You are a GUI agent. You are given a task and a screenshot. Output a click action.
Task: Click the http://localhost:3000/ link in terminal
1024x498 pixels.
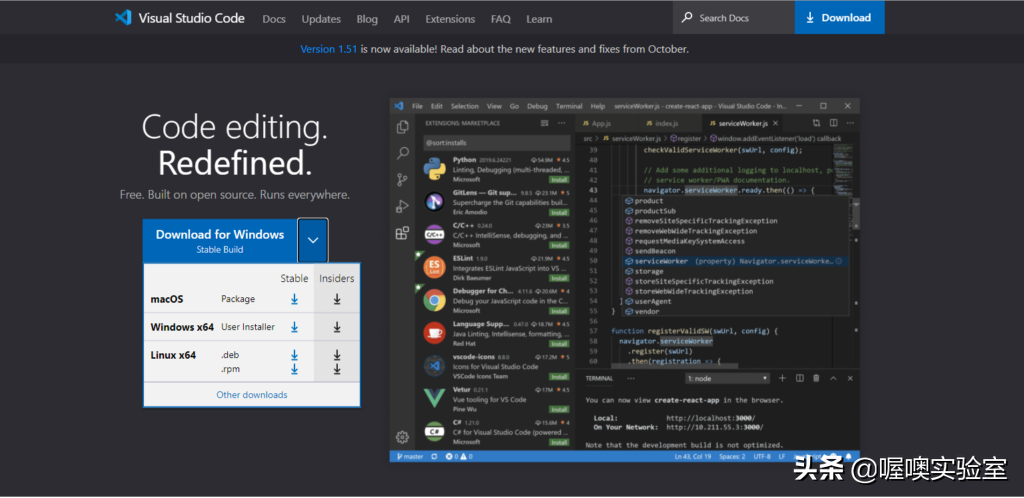coord(711,418)
